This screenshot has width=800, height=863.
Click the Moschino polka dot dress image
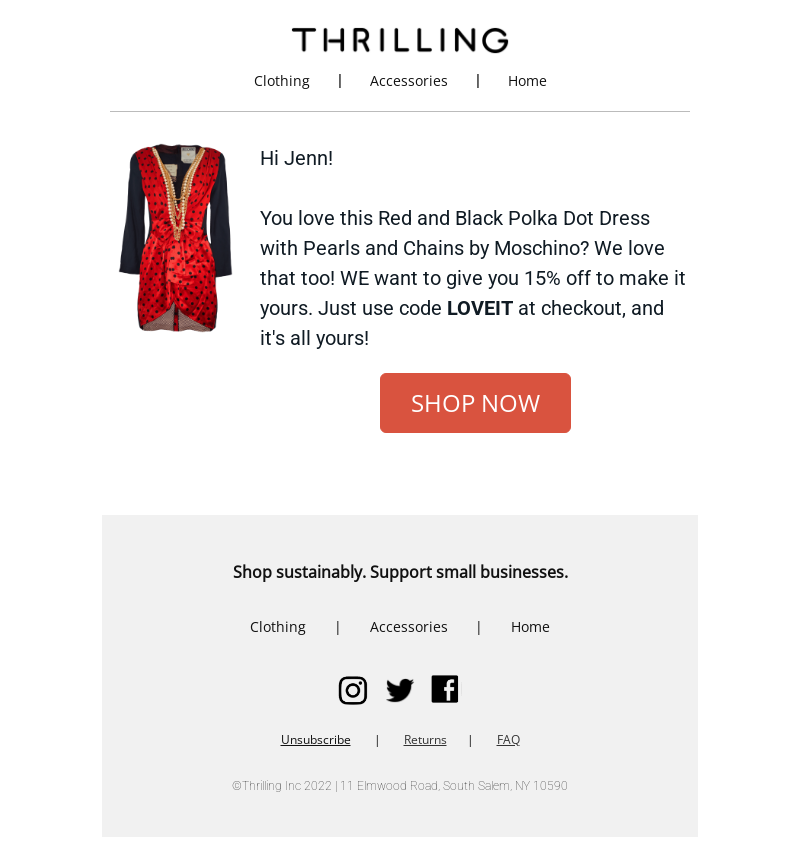tap(176, 238)
